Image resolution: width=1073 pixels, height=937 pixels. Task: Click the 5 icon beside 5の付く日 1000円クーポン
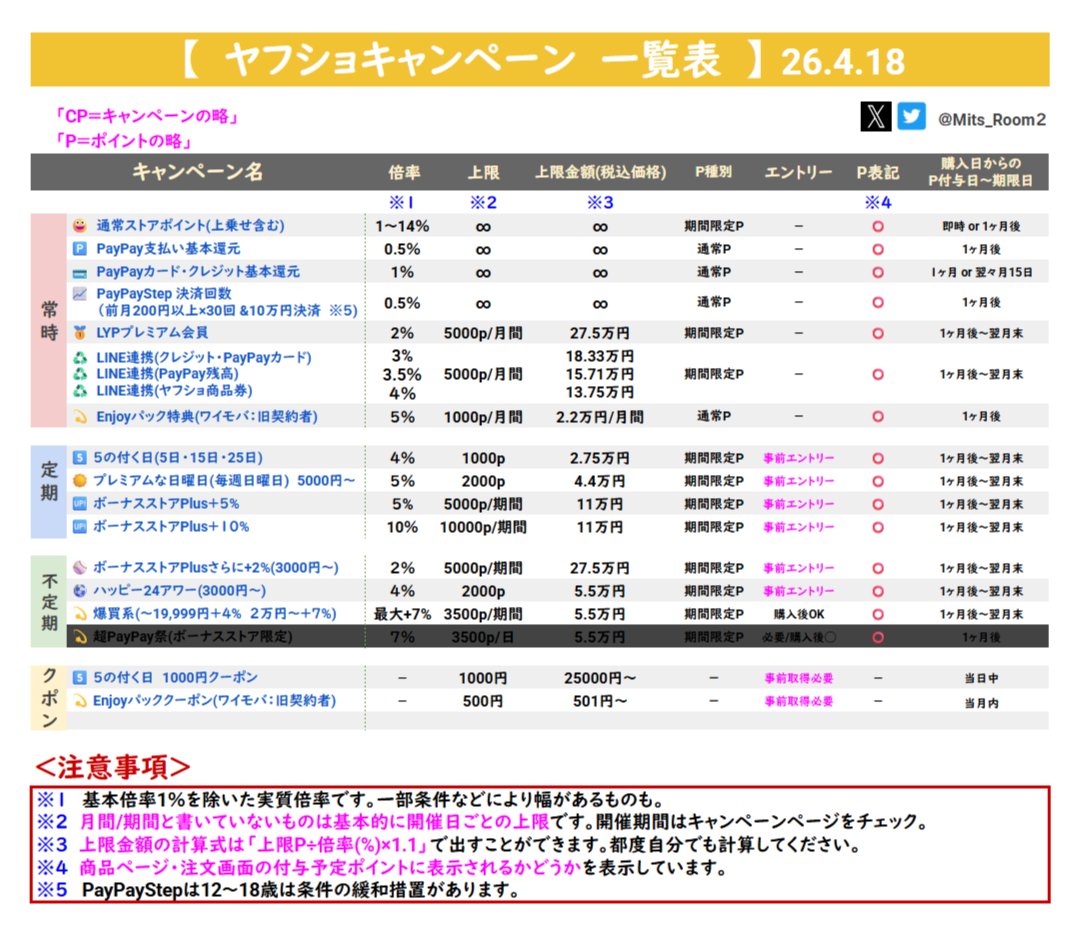coord(79,678)
